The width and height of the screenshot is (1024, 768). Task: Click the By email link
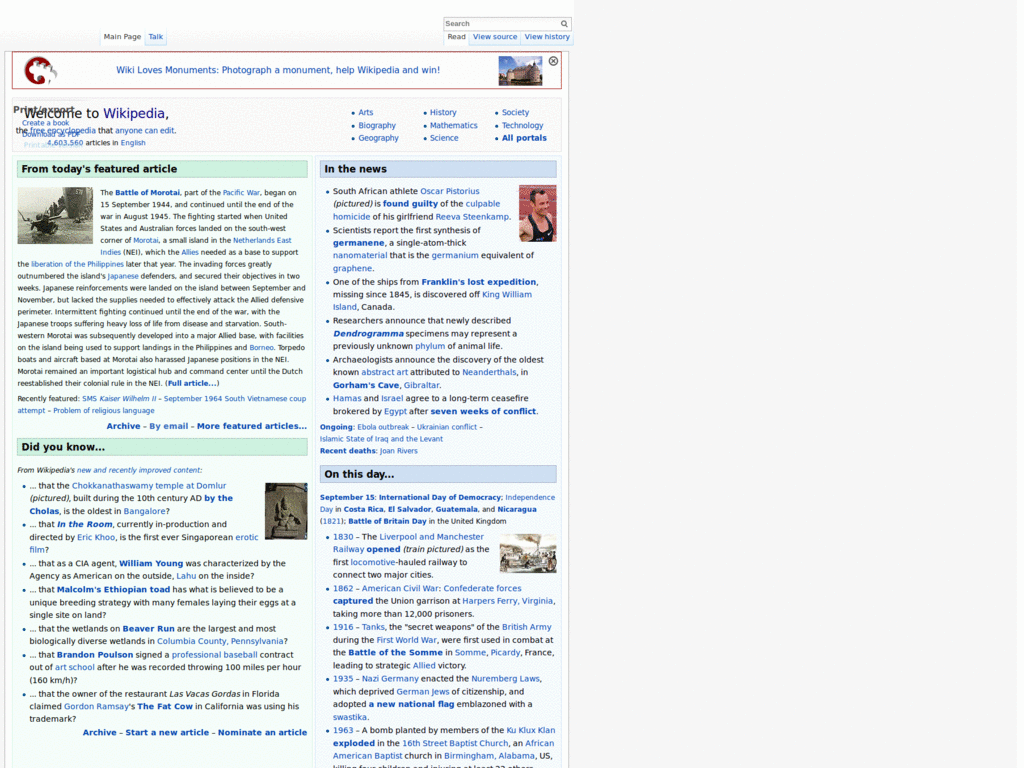(x=168, y=426)
